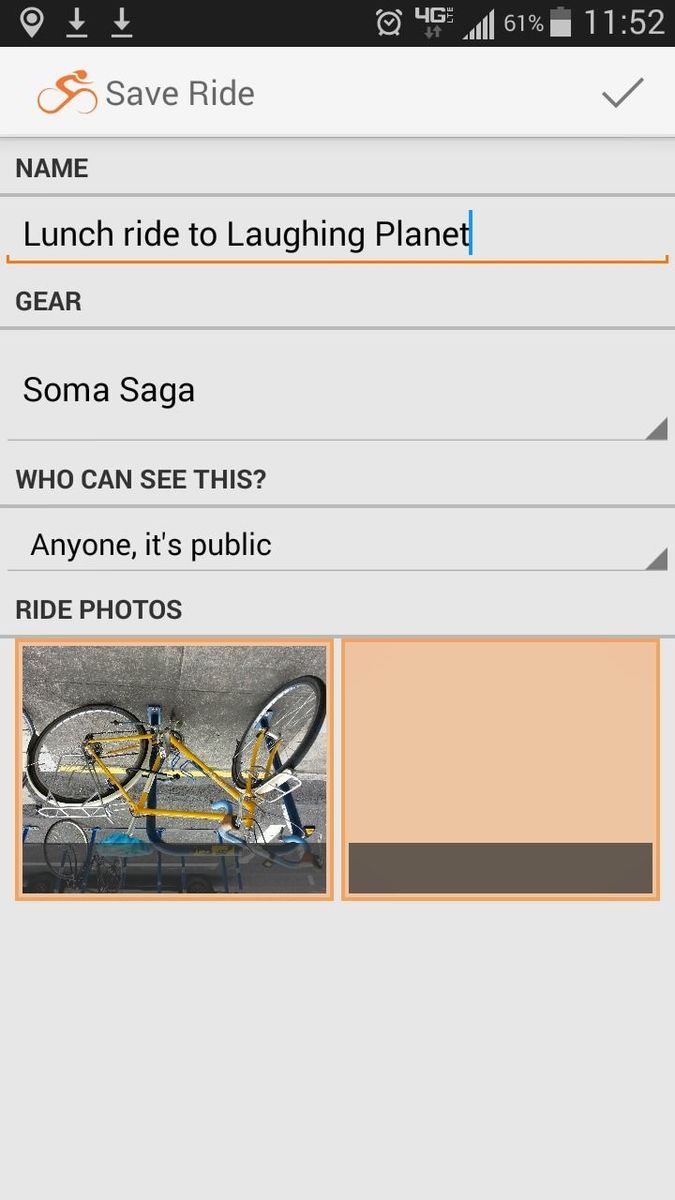
Task: Tap the gear dropdown corner arrow
Action: 656,429
